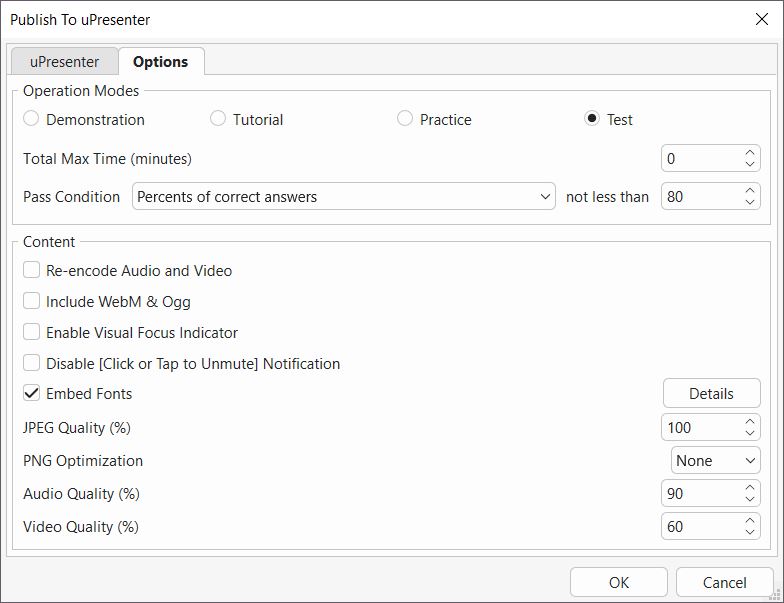Viewport: 784px width, 603px height.
Task: Check Include WebM & Ogg
Action: (32, 302)
